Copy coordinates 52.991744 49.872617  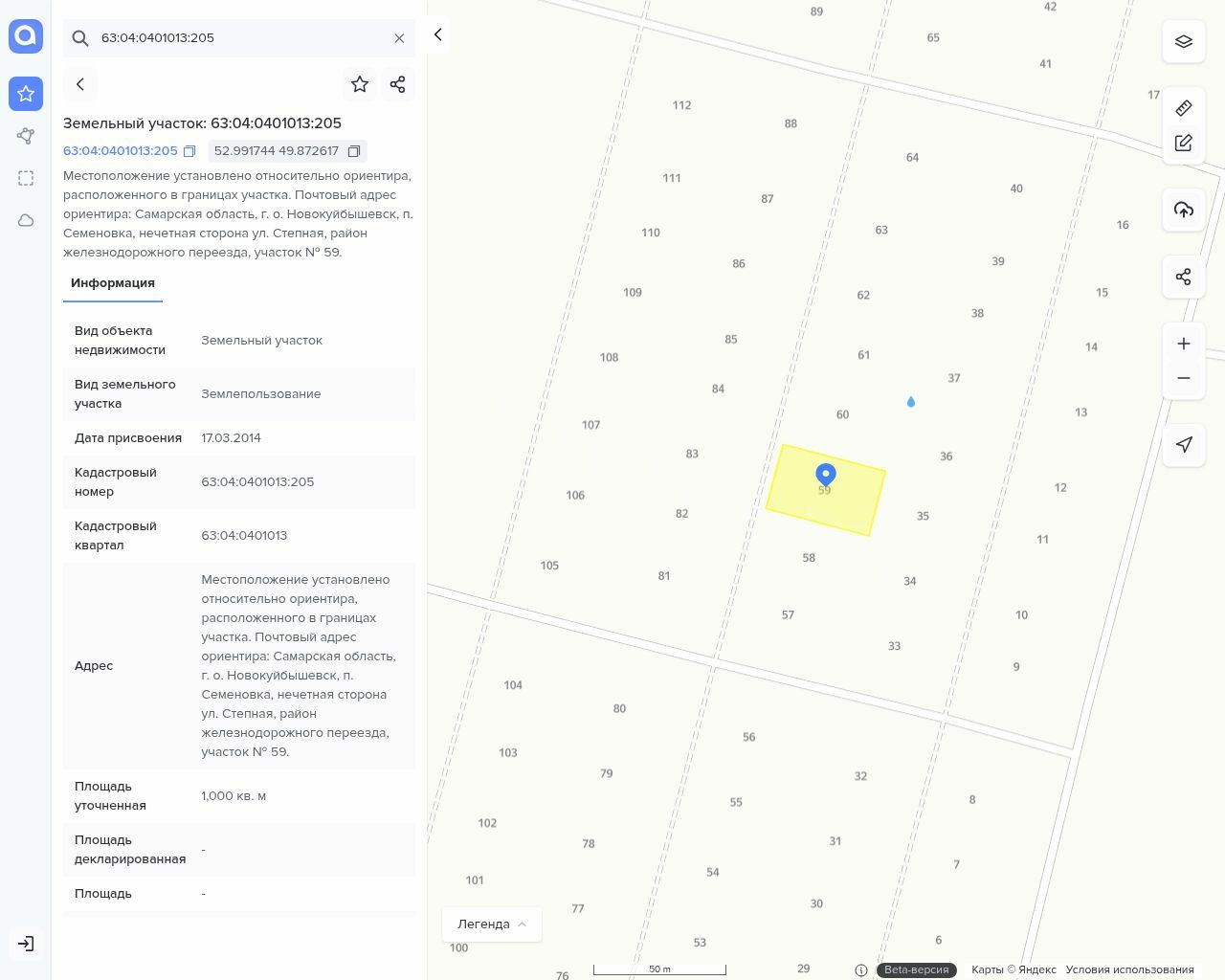[x=354, y=151]
